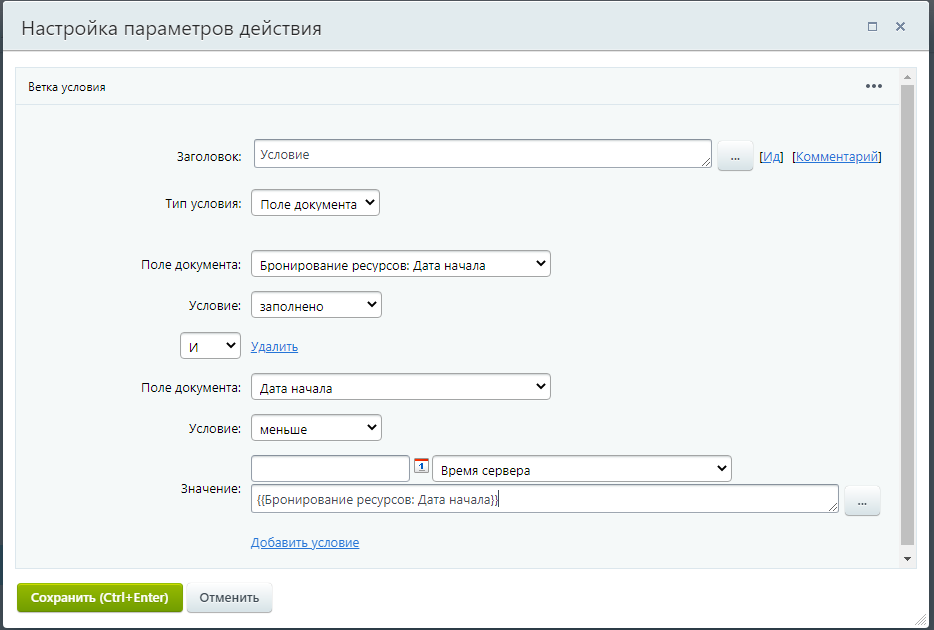Click the Ветка условия section header
The height and width of the screenshot is (630, 934).
(x=457, y=87)
